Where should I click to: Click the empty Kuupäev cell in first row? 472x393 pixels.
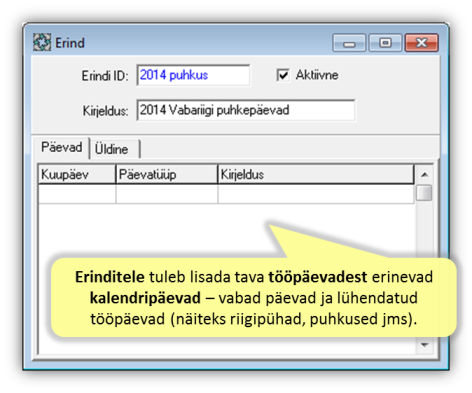tap(77, 194)
